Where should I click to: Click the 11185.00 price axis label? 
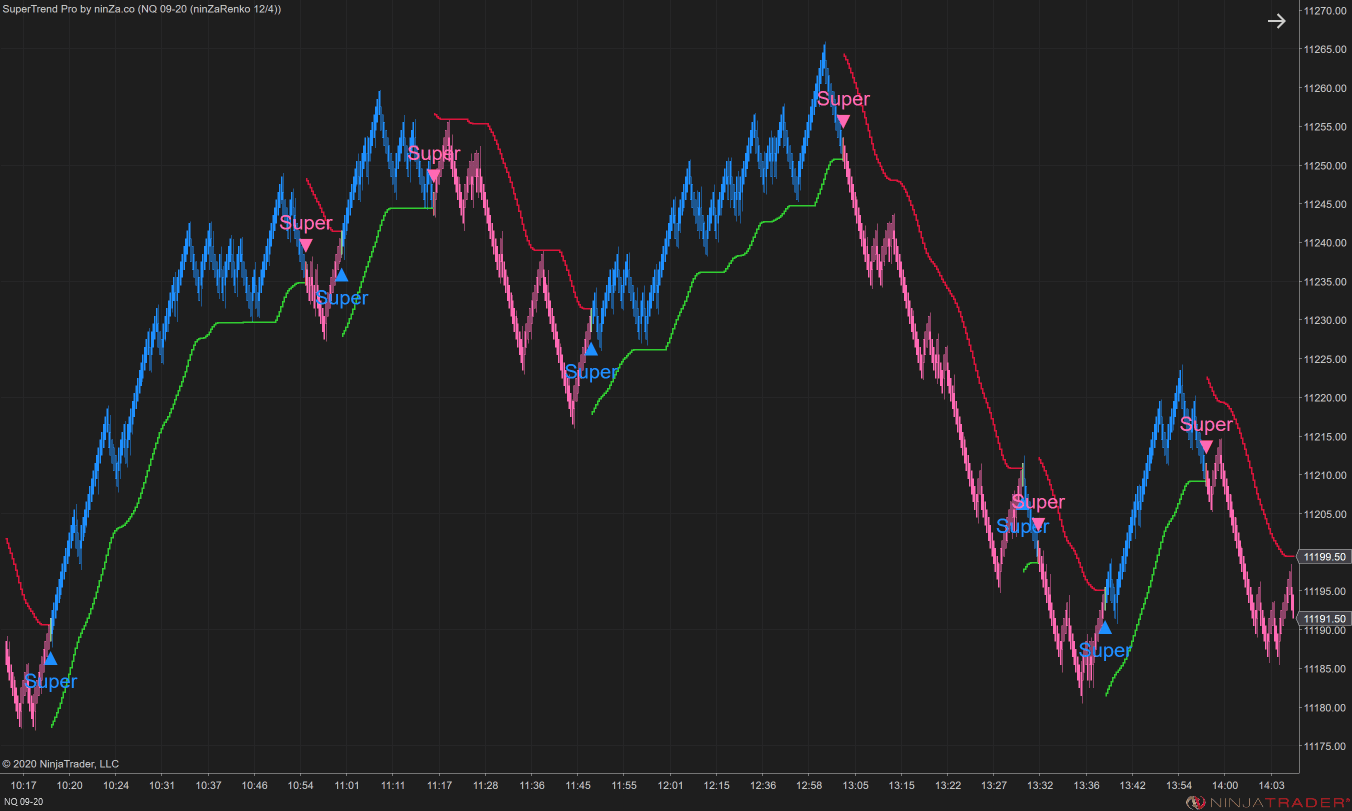coord(1327,669)
